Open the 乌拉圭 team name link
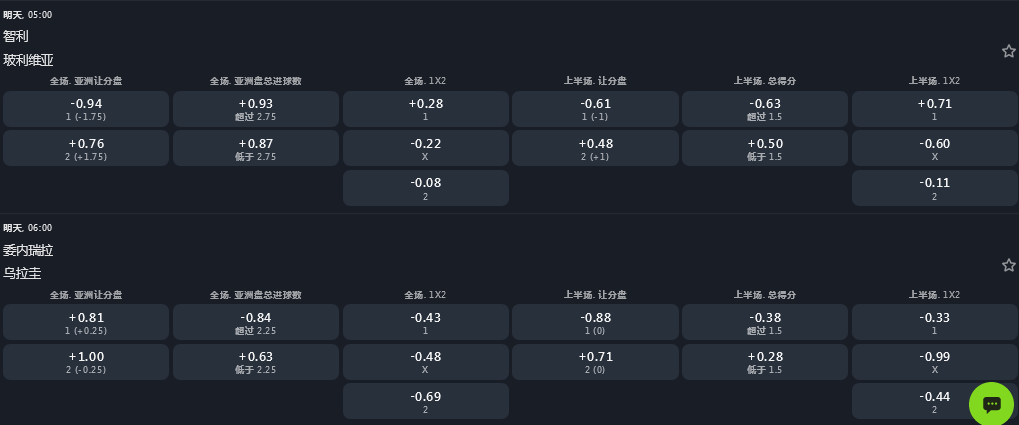 (x=22, y=273)
